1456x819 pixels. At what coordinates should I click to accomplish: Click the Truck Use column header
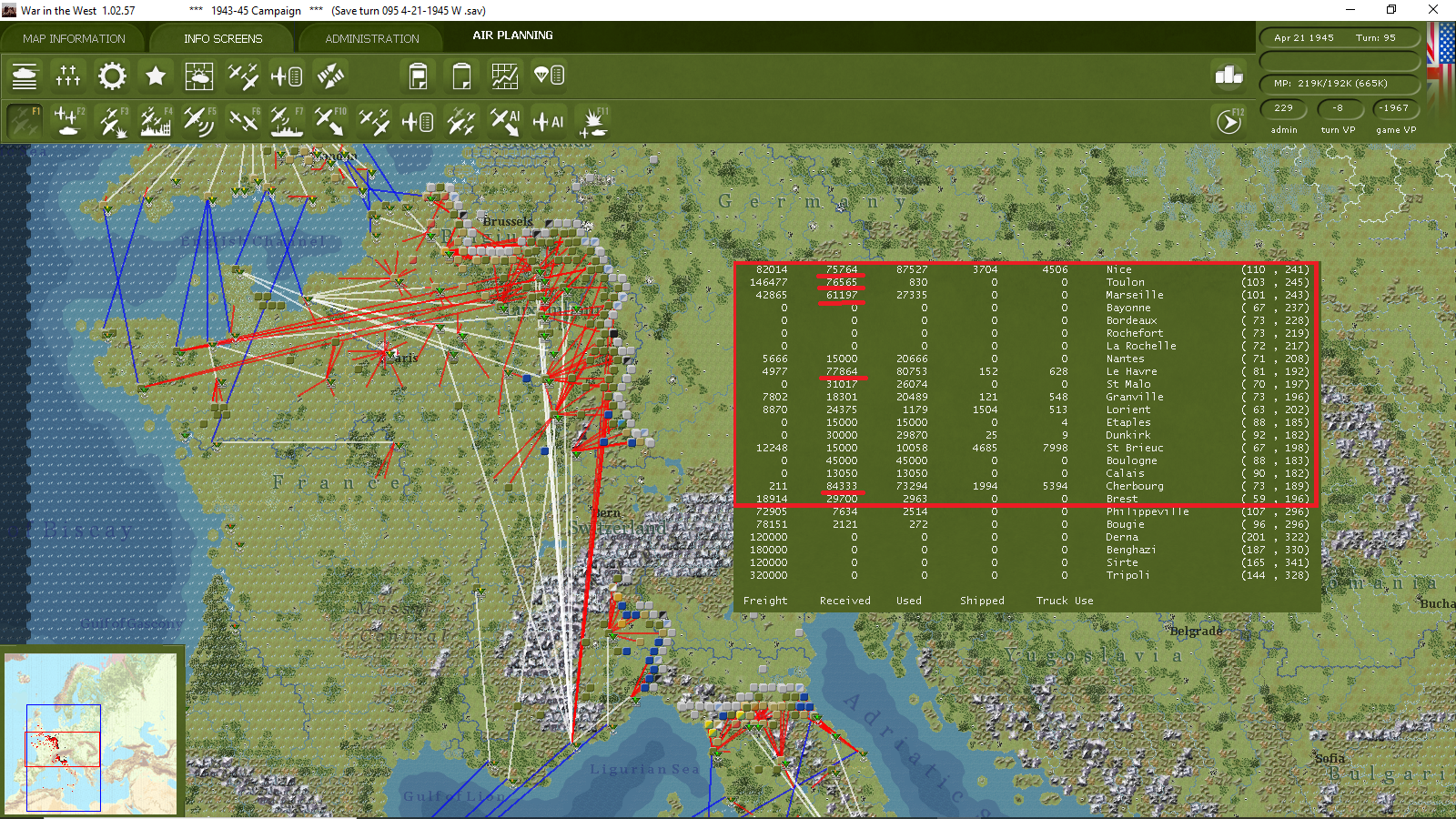1065,601
